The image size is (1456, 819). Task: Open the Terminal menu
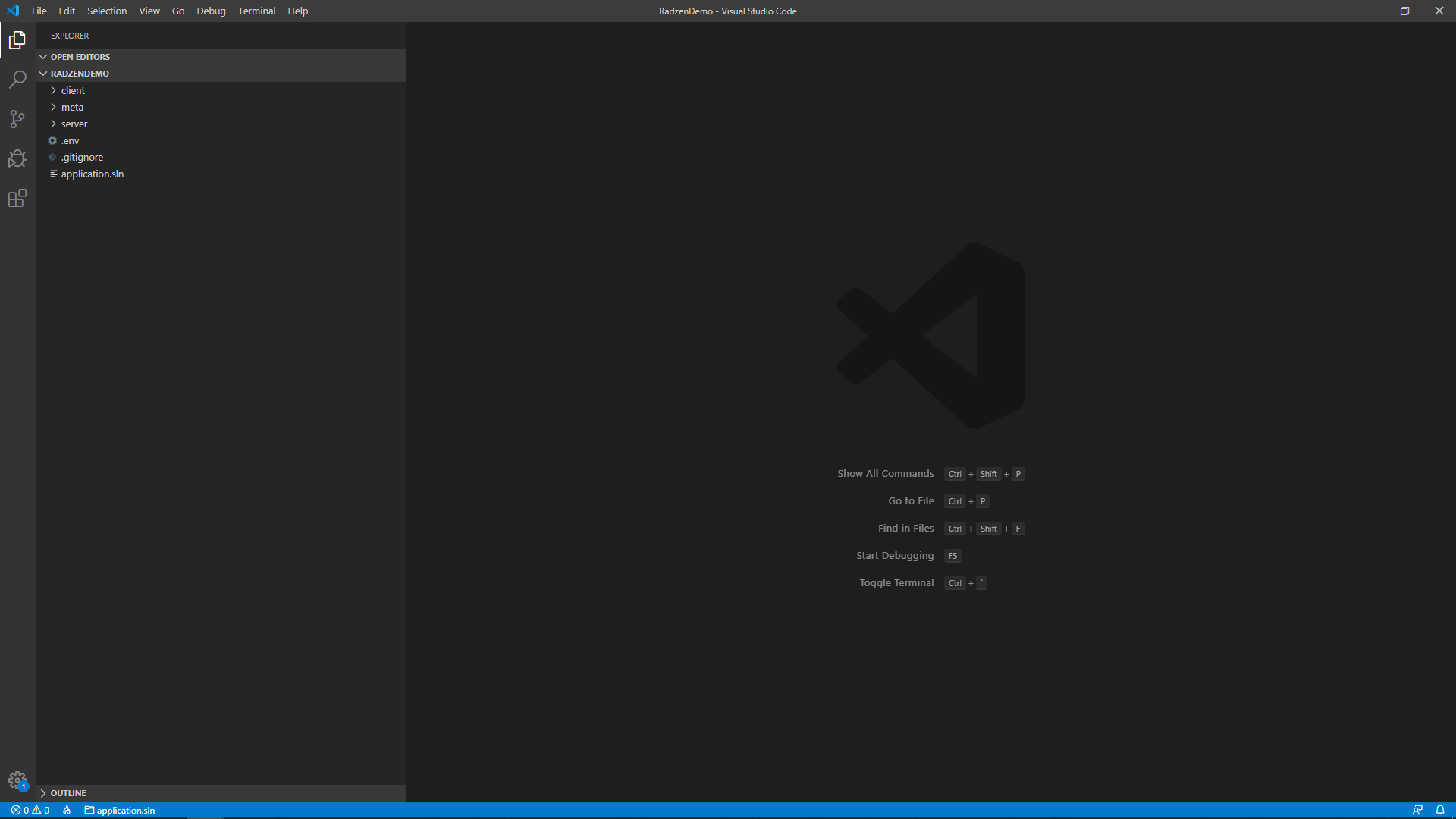(x=256, y=11)
